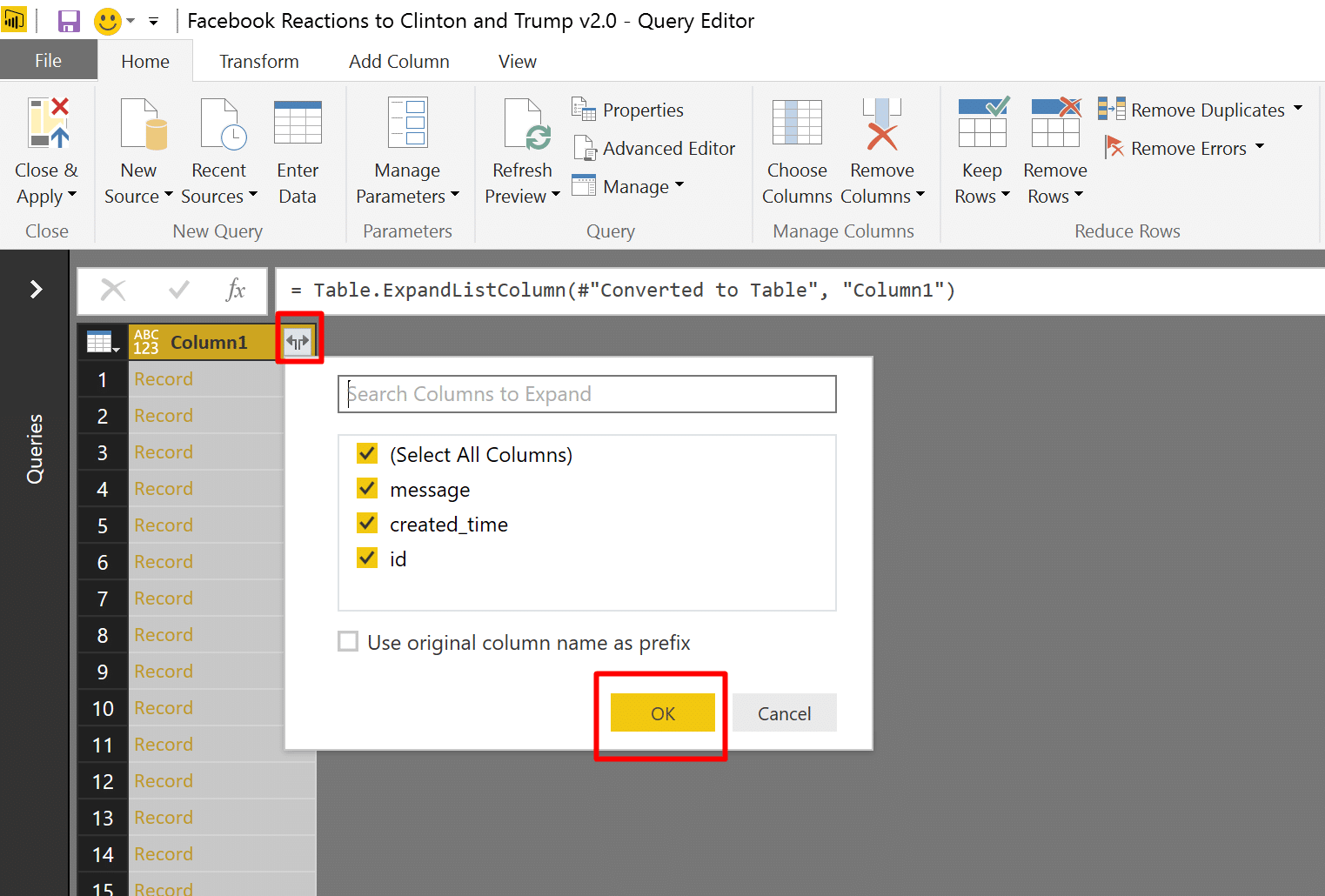Click the New Source icon

144,124
